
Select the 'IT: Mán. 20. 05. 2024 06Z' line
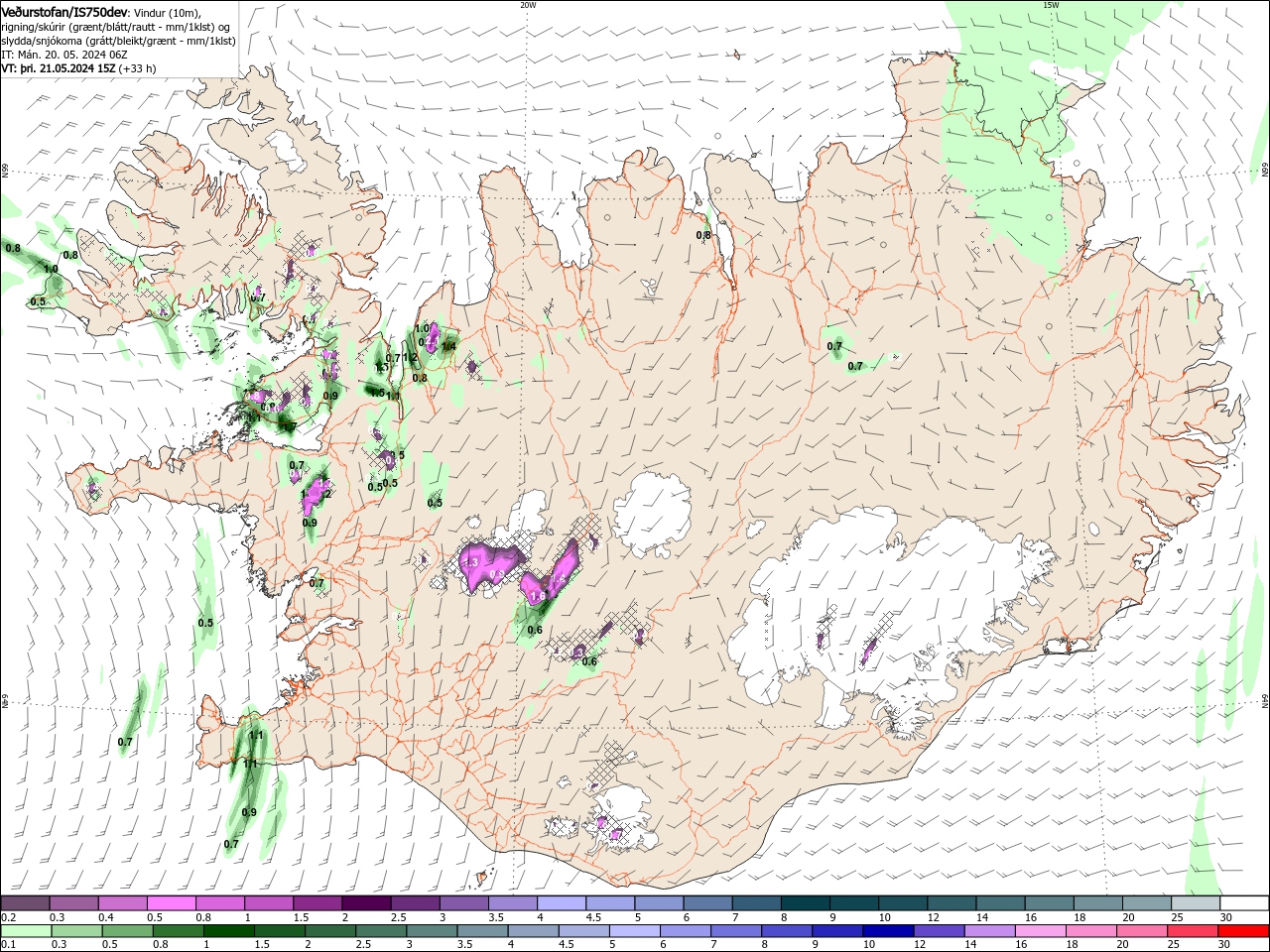coord(64,55)
